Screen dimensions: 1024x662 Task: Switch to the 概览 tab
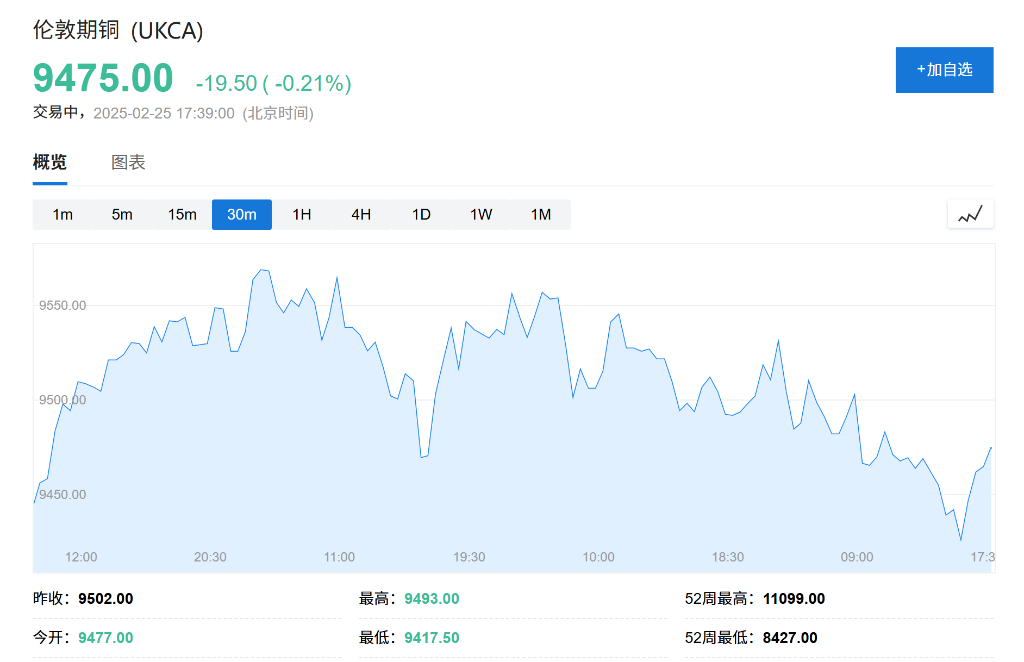(50, 162)
